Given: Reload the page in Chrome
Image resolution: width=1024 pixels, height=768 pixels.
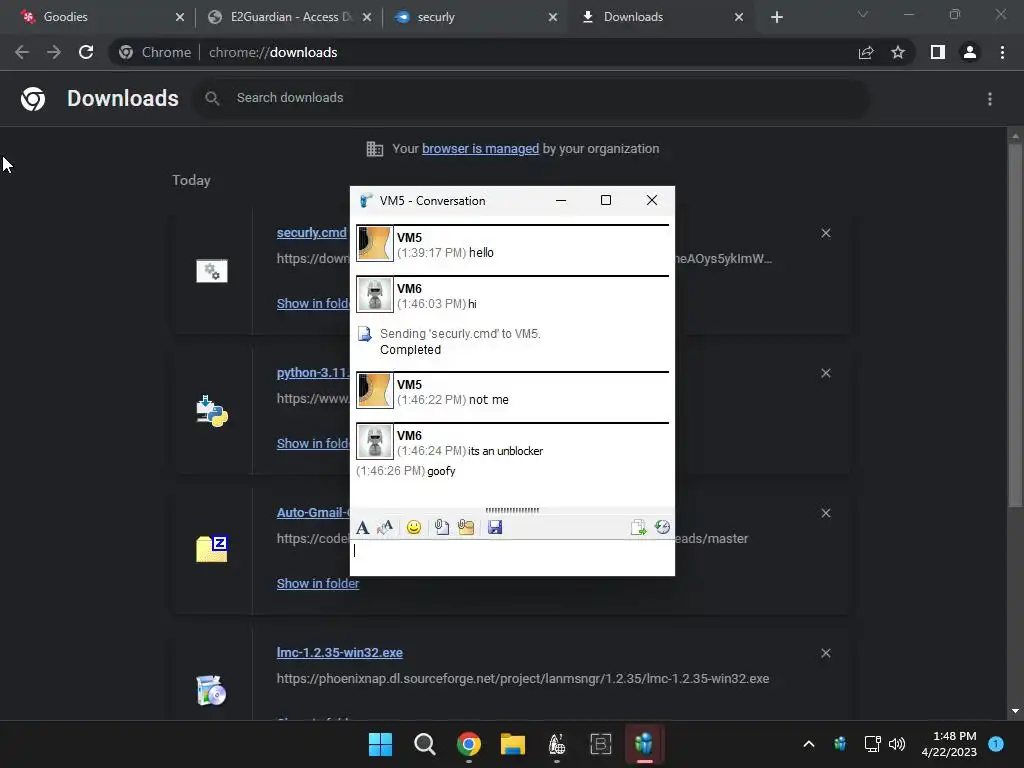Looking at the screenshot, I should click(86, 52).
